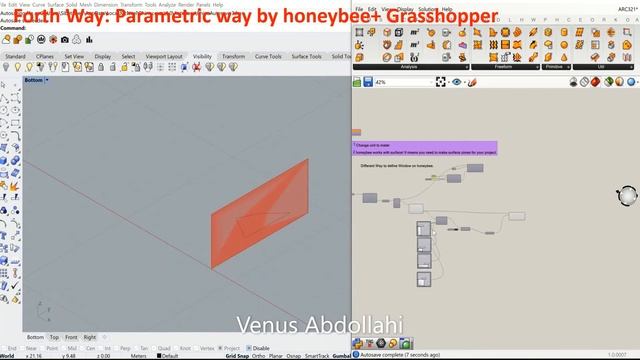The height and width of the screenshot is (360, 640).
Task: Toggle Osnap in status bar
Action: [x=293, y=356]
